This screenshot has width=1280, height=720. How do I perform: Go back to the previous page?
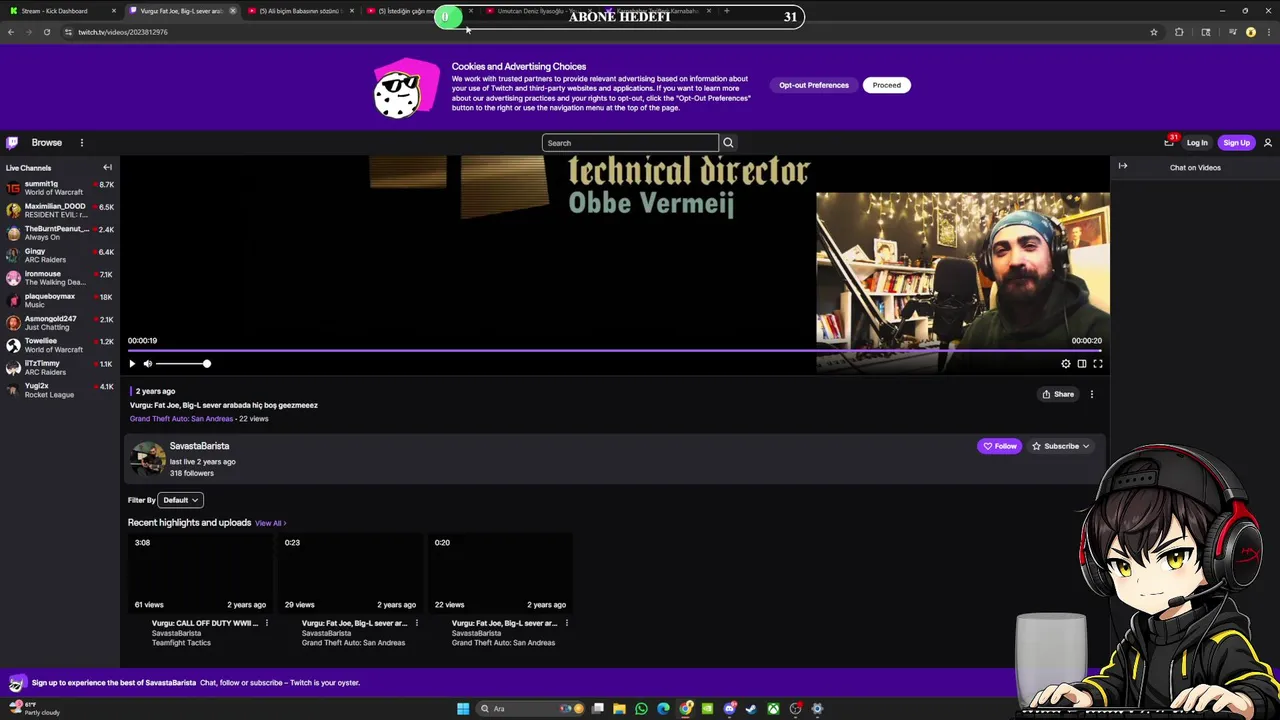(x=11, y=32)
